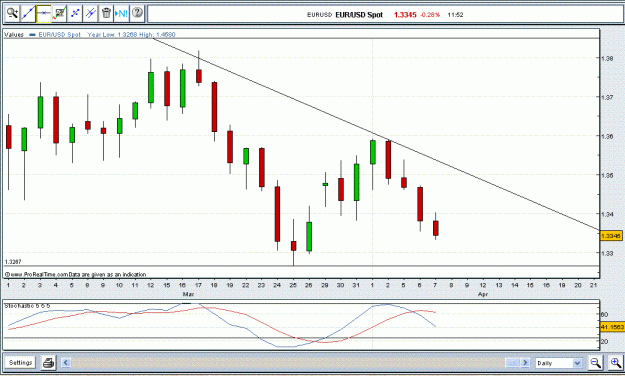Click the 11:52 time in header

455,15
